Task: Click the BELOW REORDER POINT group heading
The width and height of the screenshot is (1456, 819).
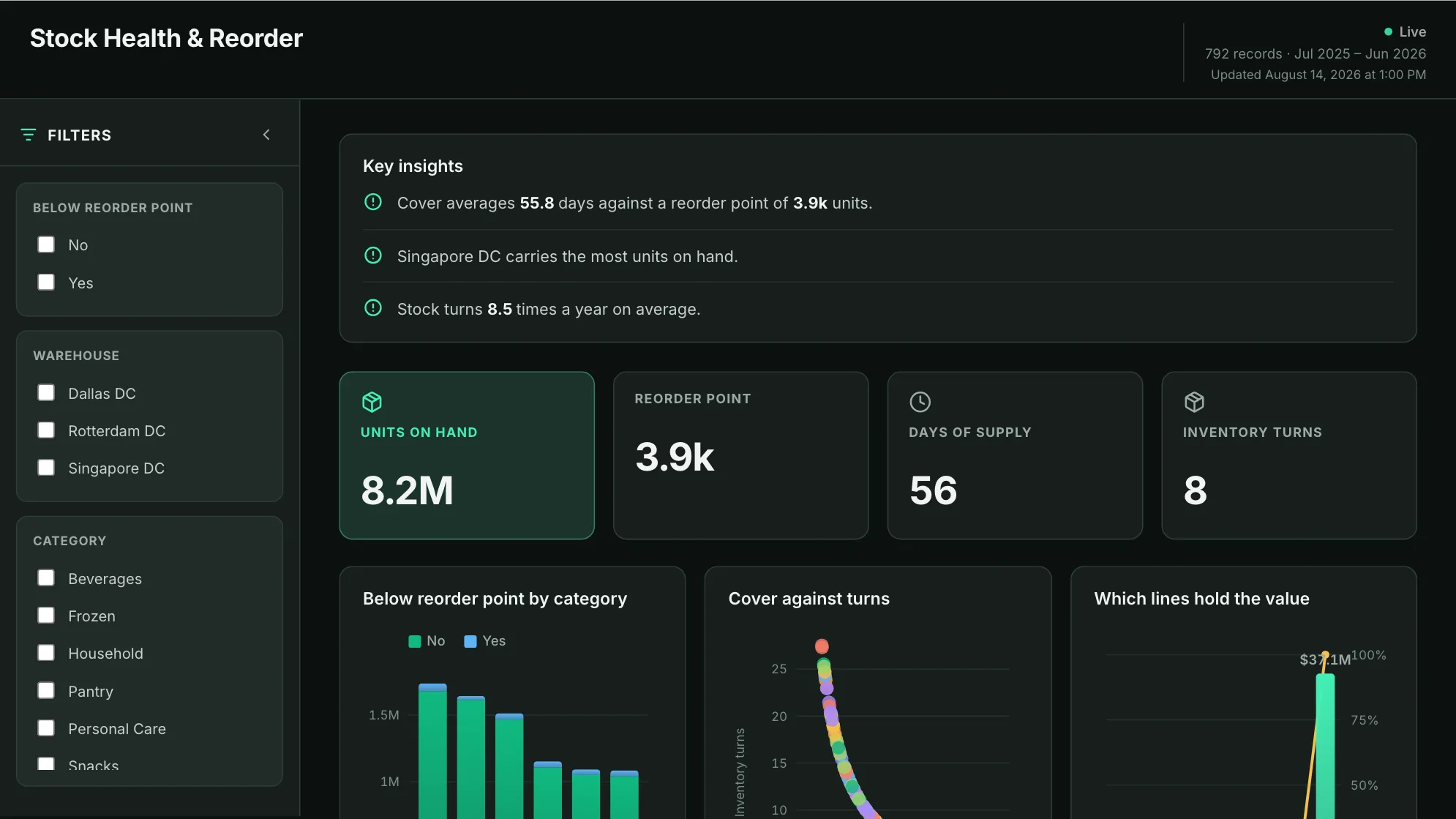Action: [x=113, y=208]
